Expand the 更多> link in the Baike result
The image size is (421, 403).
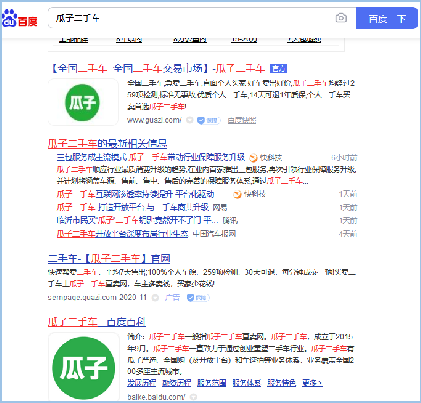[x=312, y=383]
